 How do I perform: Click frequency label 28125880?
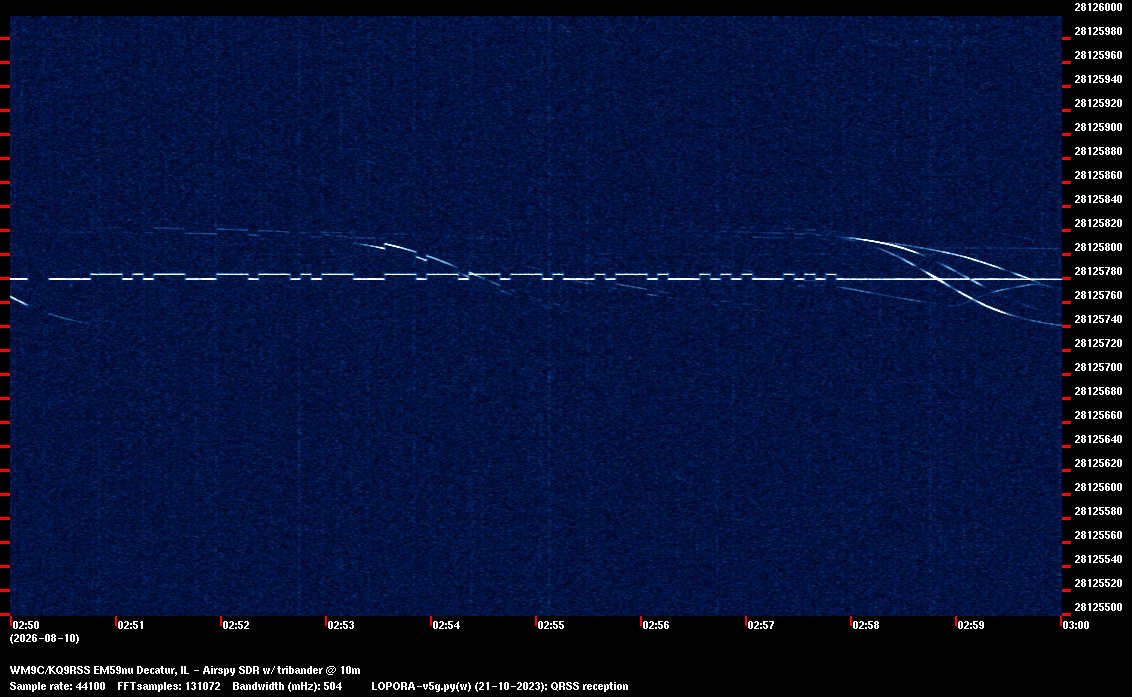pos(1098,151)
